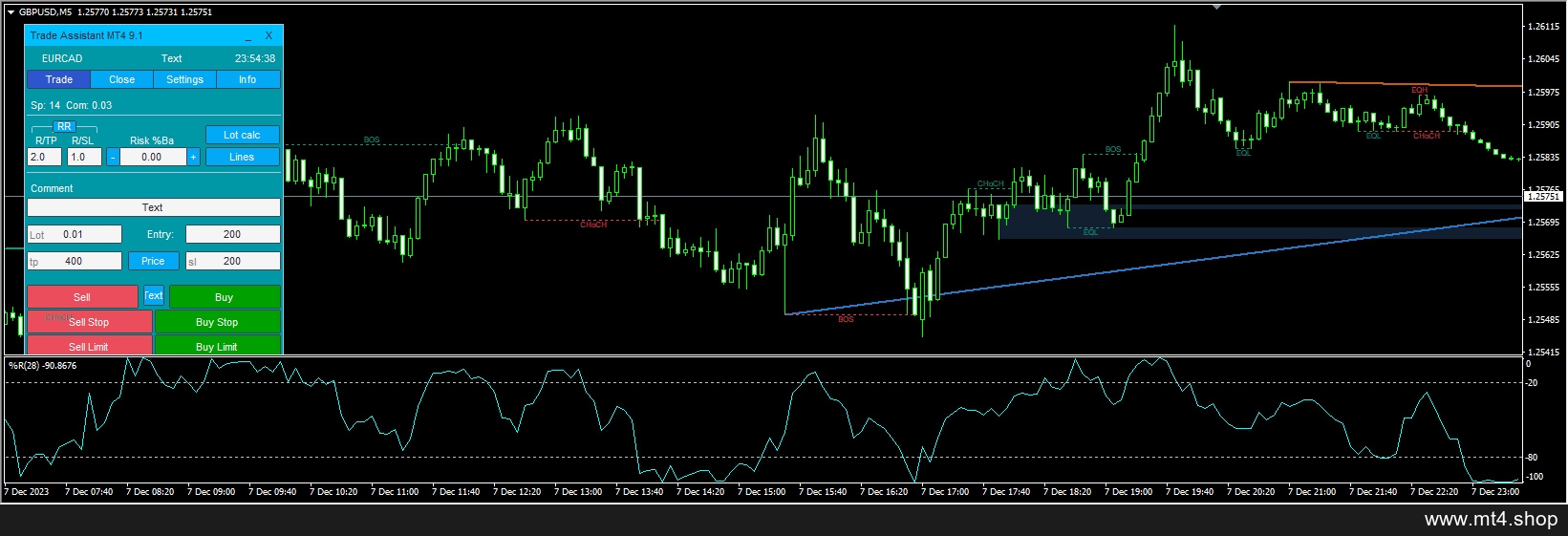Place a Sell Limit order
The image size is (1568, 536).
[89, 346]
